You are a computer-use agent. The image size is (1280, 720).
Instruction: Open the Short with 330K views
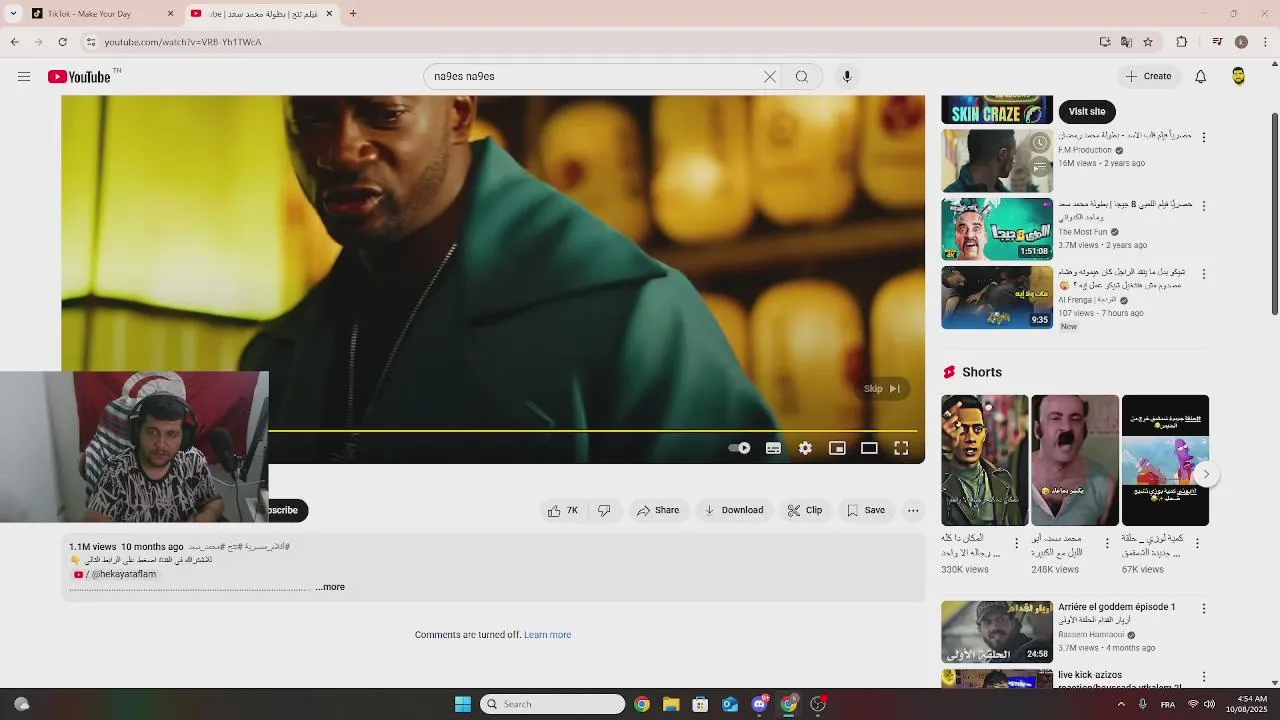tap(985, 460)
